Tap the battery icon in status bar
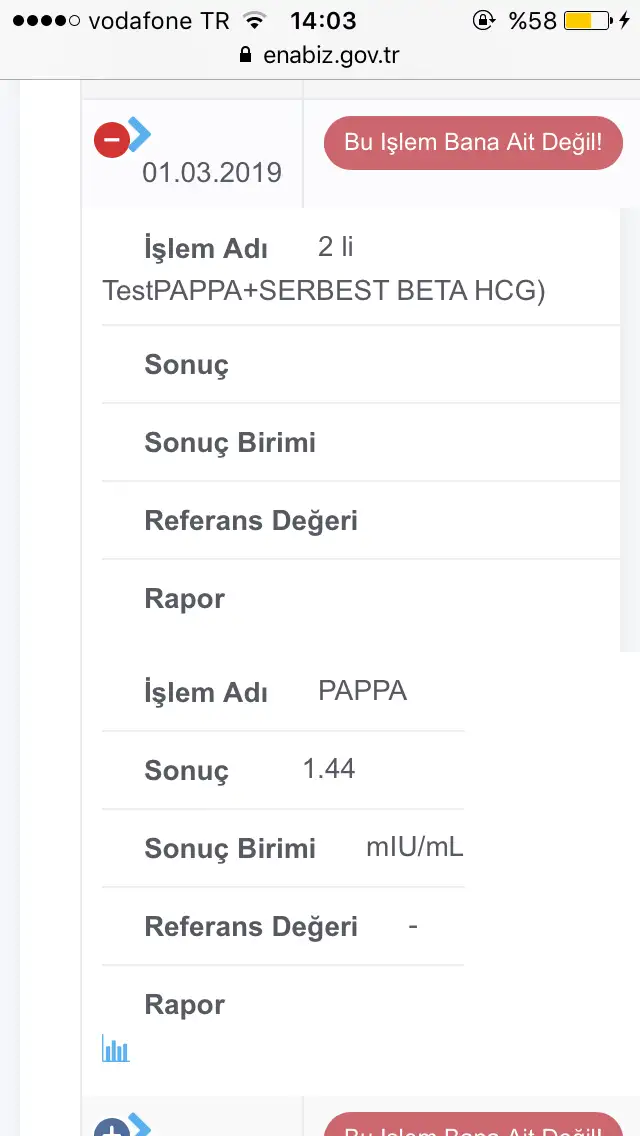This screenshot has width=640, height=1136. 587,20
